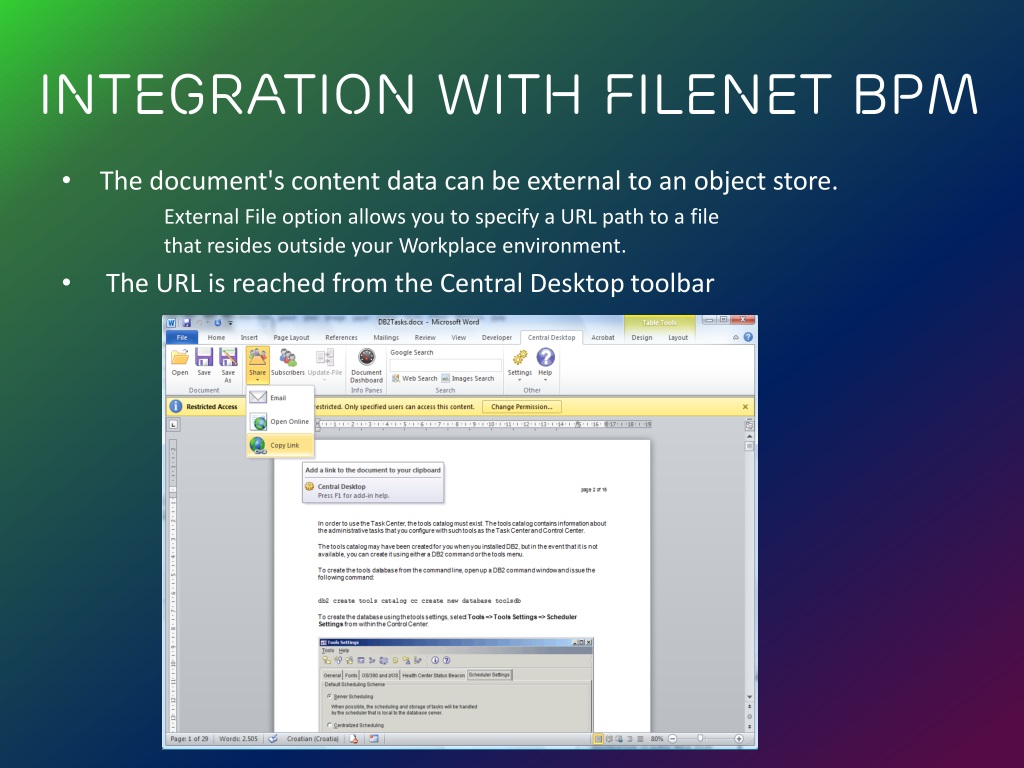Click the proofing check icon in the status bar

click(x=273, y=739)
